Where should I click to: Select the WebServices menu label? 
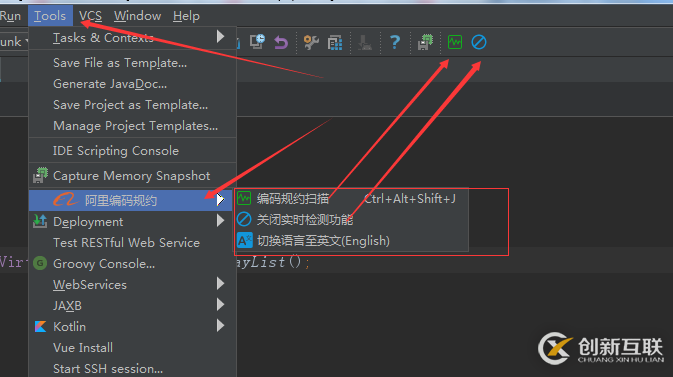(90, 285)
